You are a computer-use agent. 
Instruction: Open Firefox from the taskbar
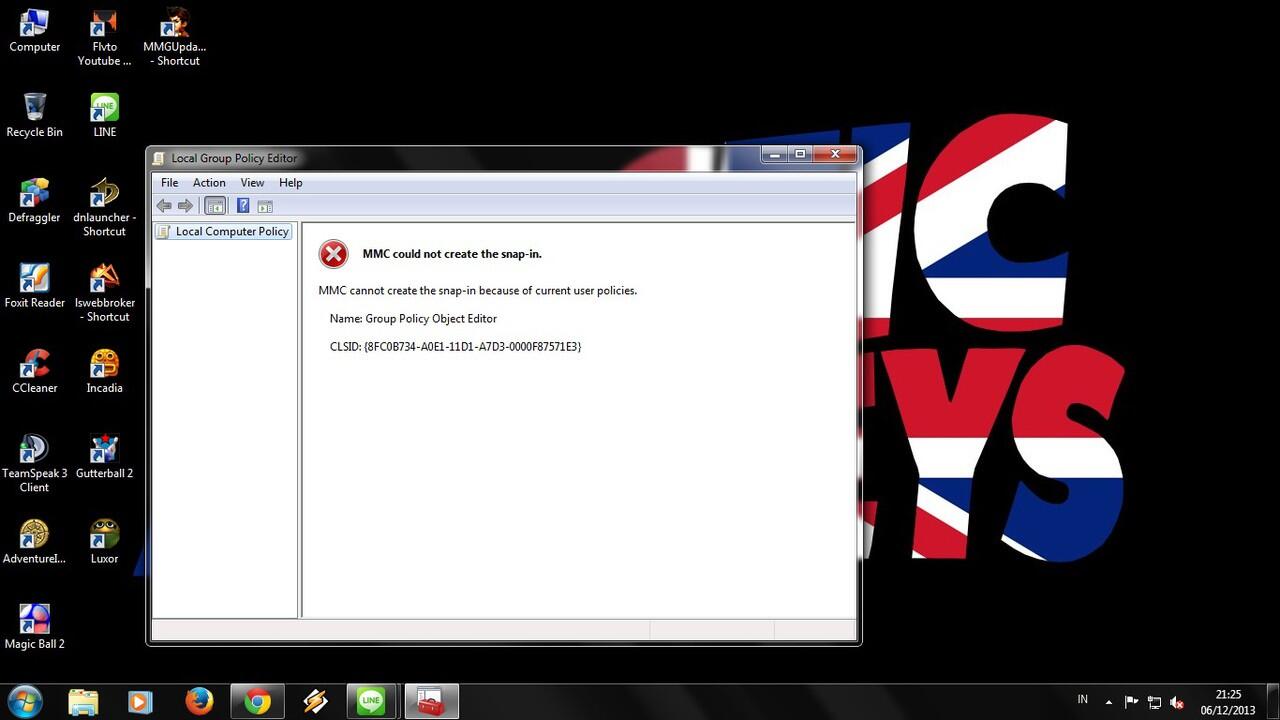[199, 702]
